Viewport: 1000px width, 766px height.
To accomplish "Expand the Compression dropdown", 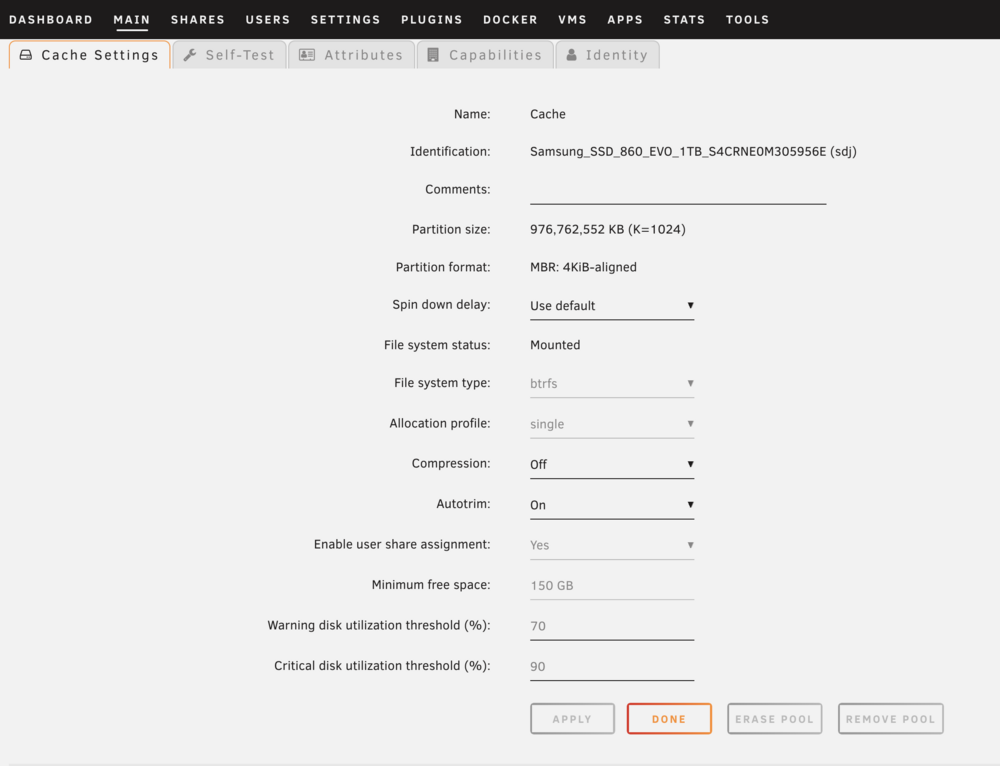I will 612,464.
